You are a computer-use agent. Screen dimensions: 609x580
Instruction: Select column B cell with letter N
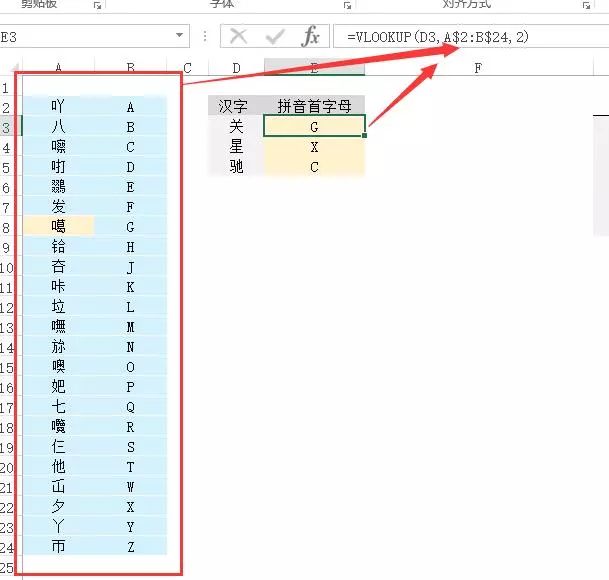130,347
